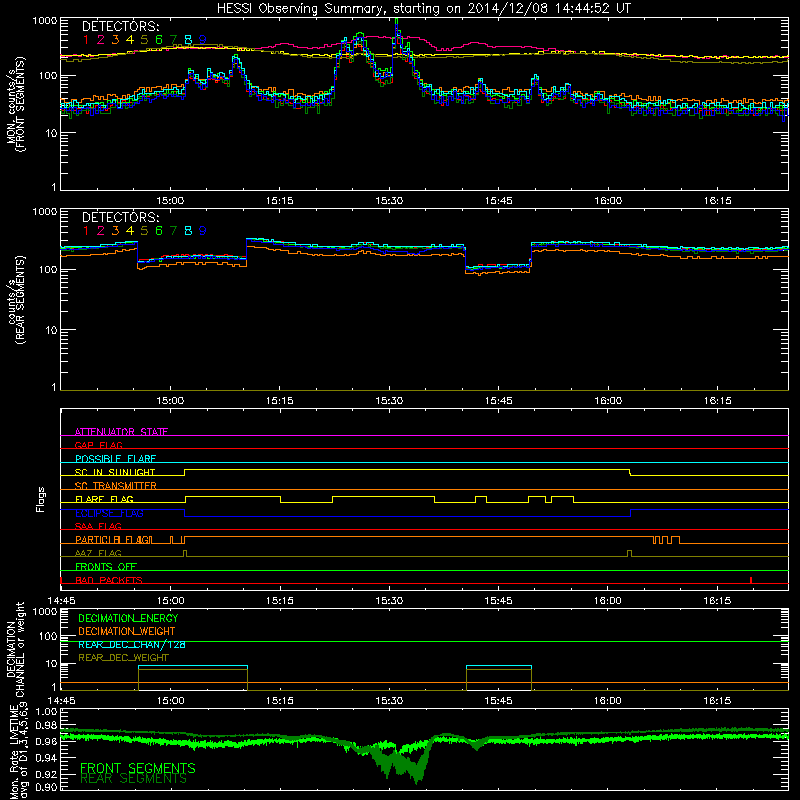
Task: Click 15:30 time tick below front segments plot
Action: point(389,201)
